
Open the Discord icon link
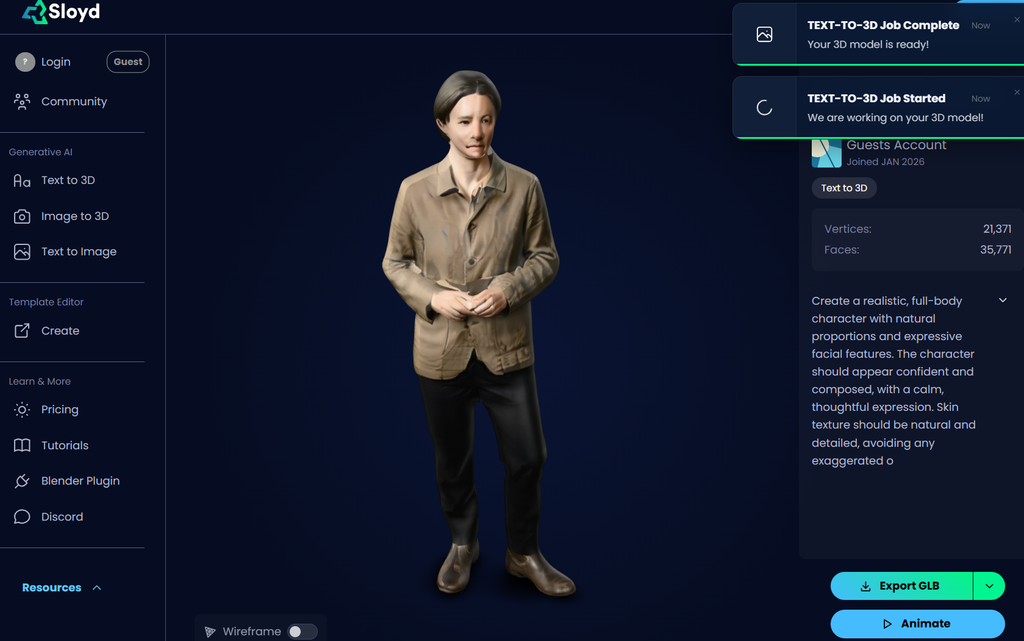tap(22, 516)
